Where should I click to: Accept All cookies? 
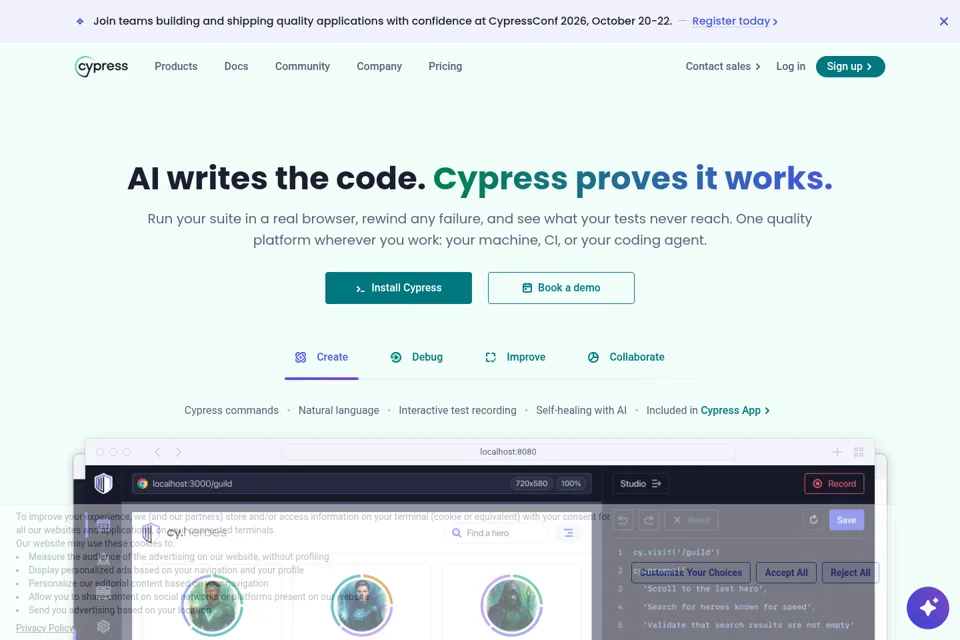click(x=786, y=573)
